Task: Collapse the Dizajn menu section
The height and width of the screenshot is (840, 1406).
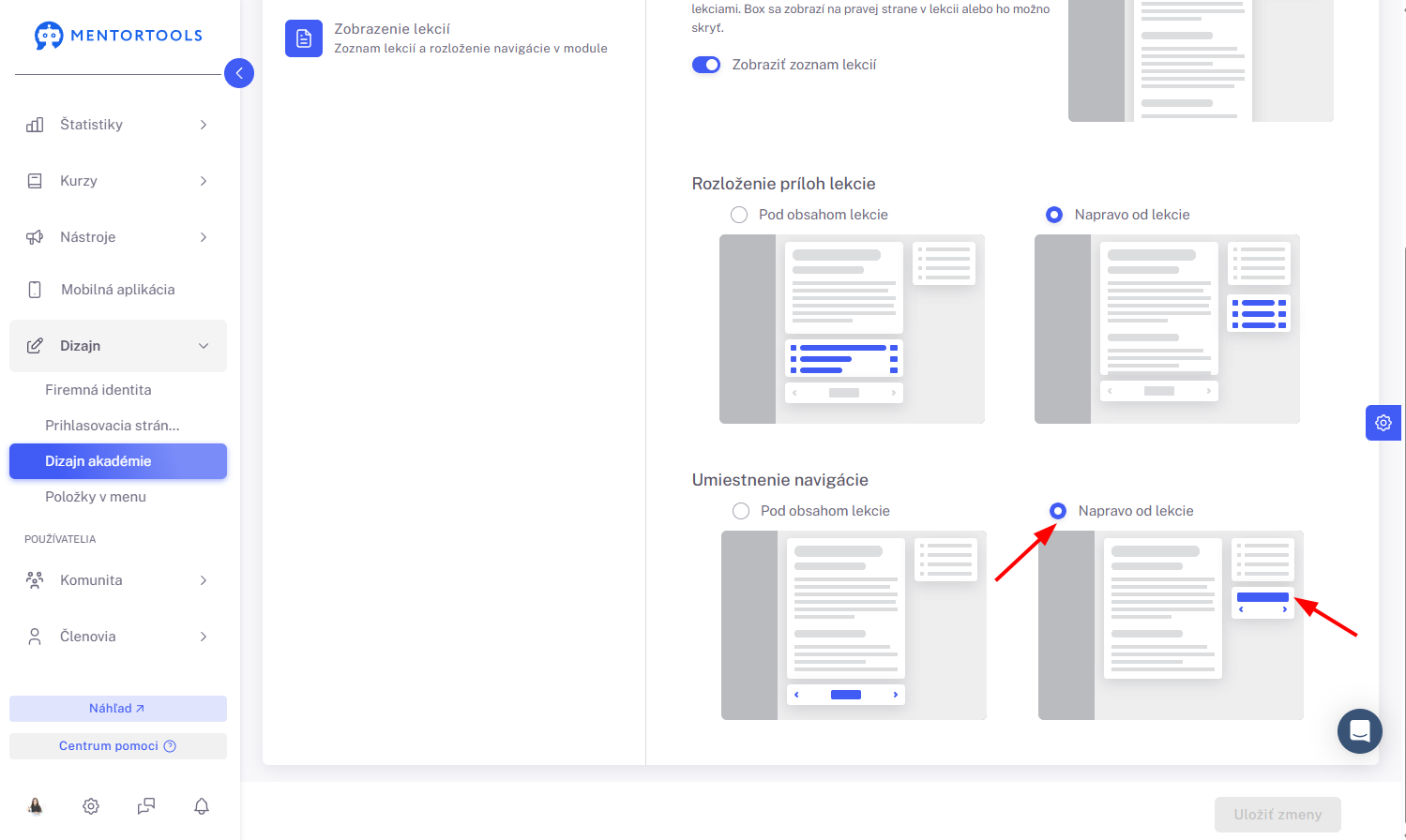Action: tap(118, 346)
